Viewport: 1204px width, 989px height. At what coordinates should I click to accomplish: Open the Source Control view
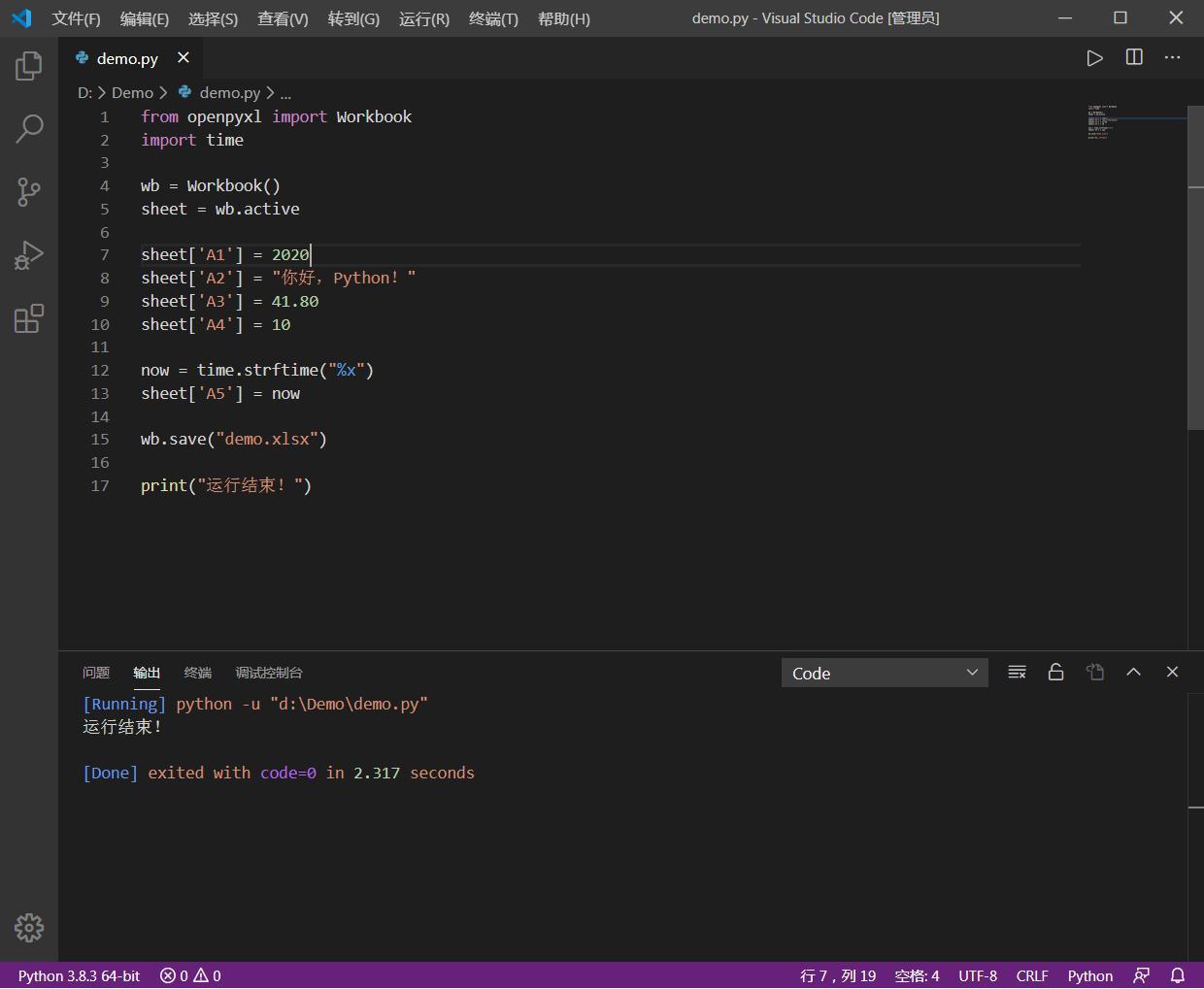pyautogui.click(x=29, y=191)
